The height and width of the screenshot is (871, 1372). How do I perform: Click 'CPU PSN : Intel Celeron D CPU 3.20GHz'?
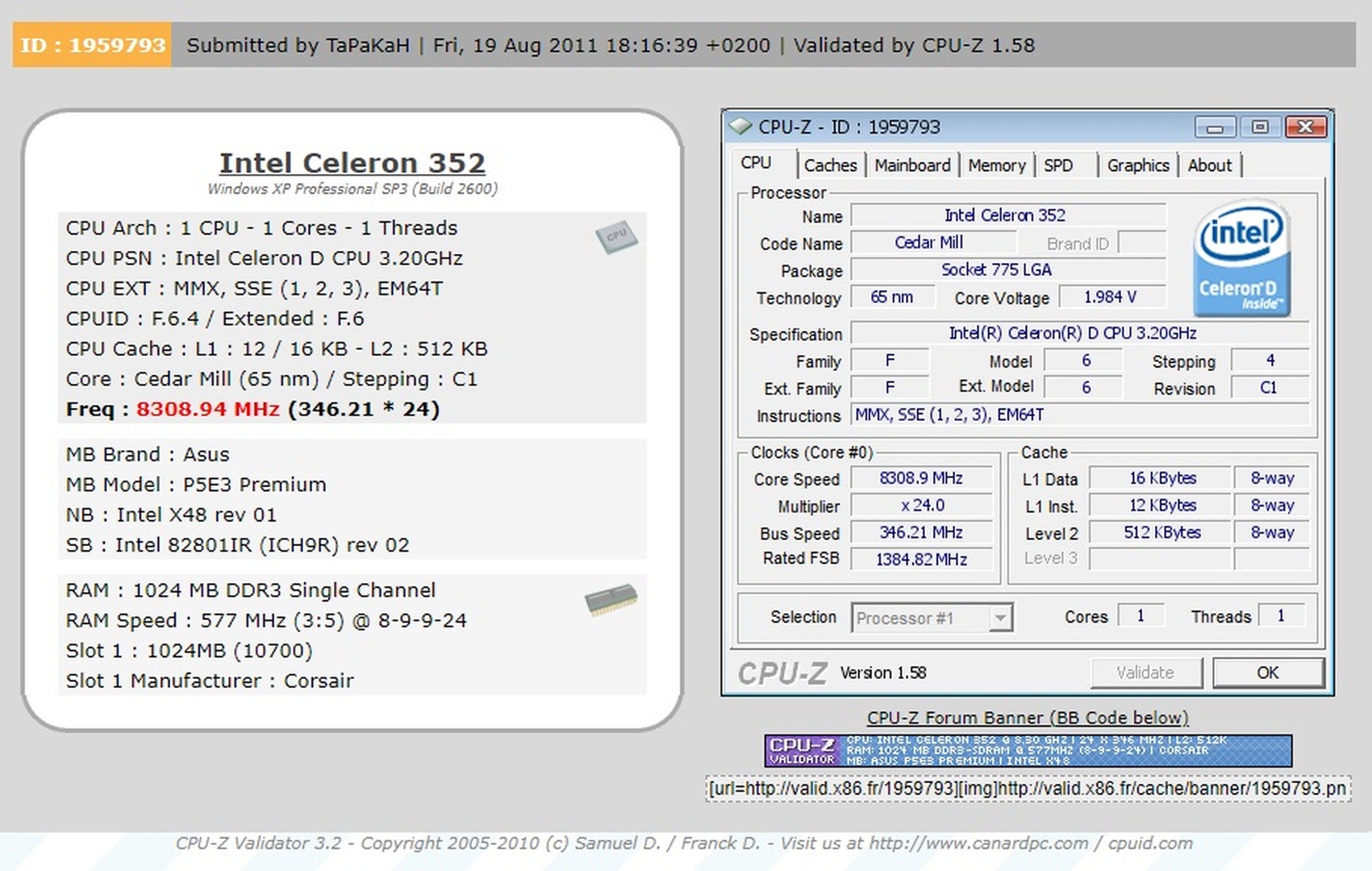point(265,258)
